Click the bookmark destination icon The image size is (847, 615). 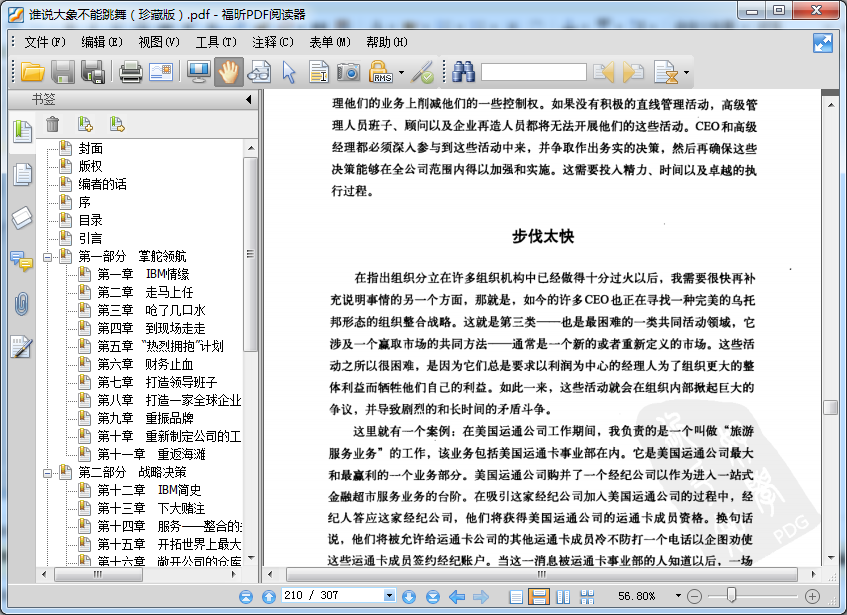[117, 124]
